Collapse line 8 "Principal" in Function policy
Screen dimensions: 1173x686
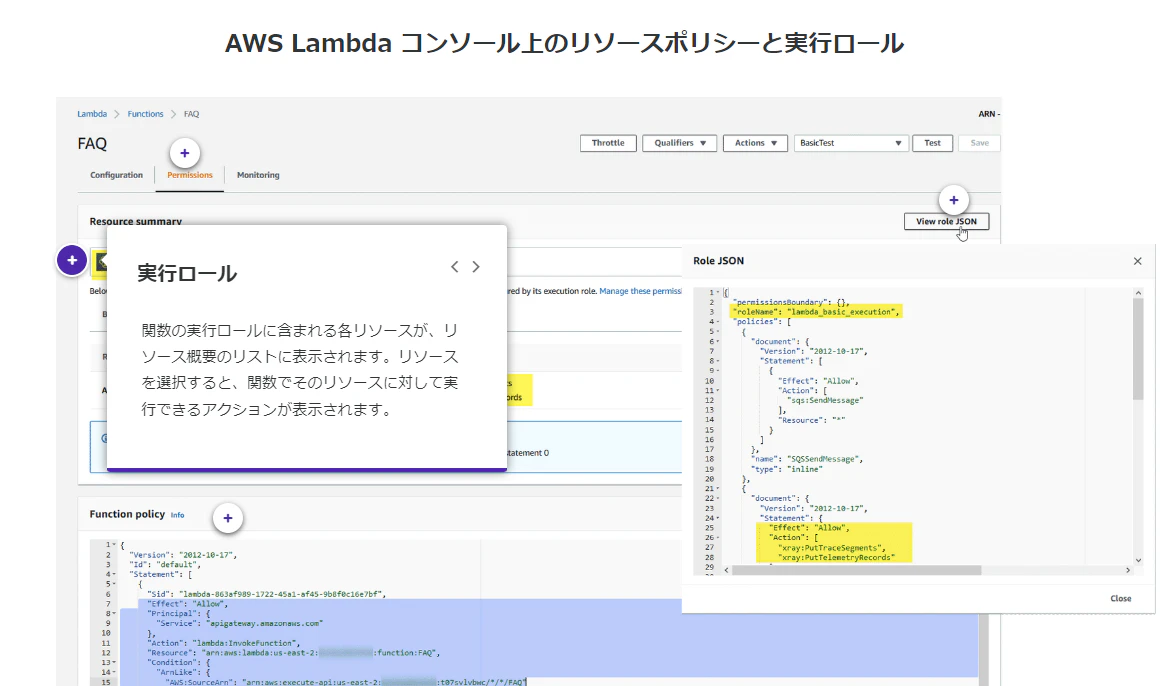tap(114, 613)
